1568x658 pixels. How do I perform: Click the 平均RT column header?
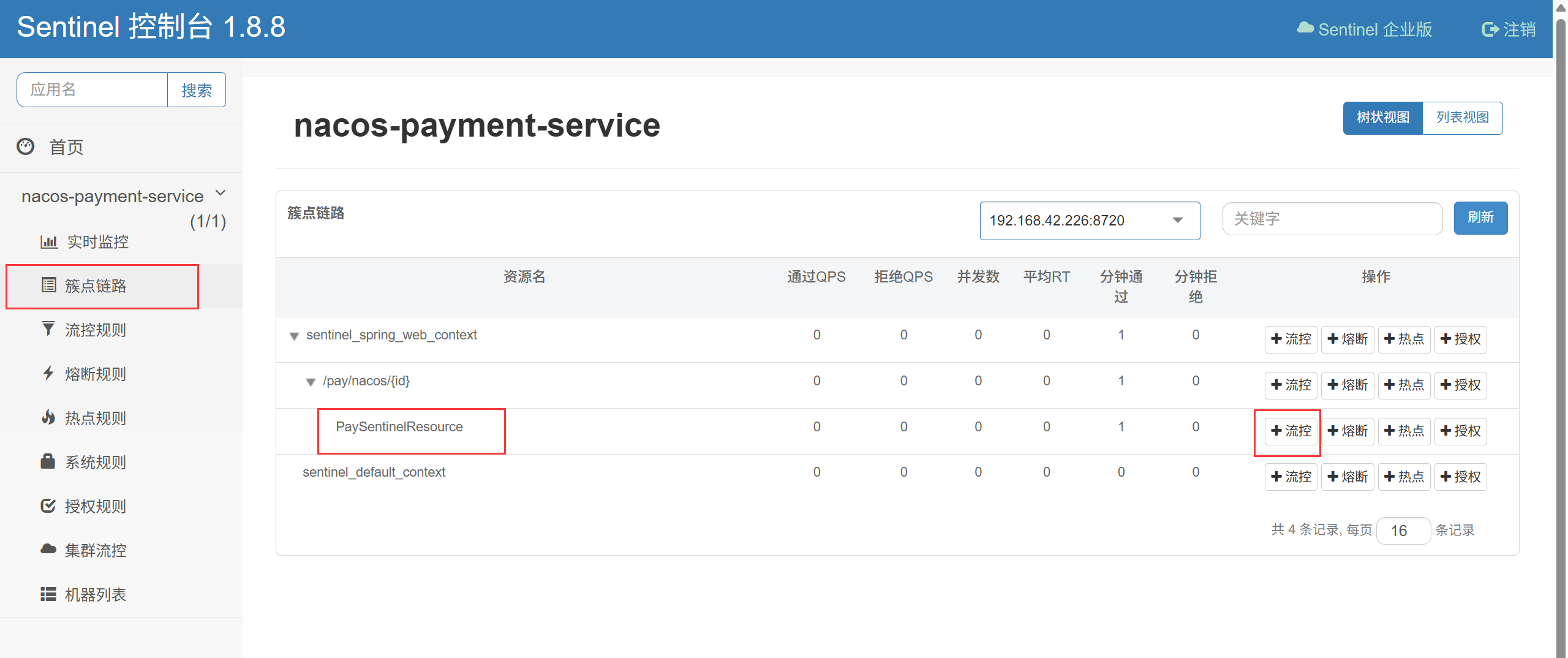click(x=1047, y=277)
